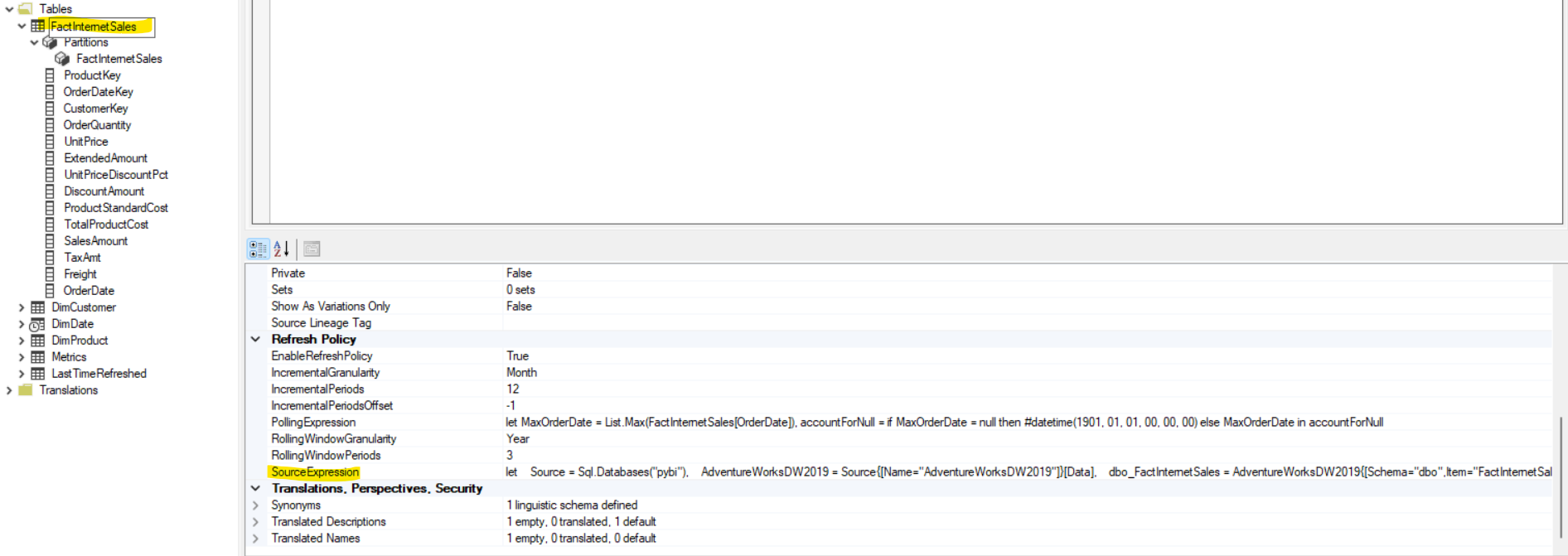
Task: Click the Metrics table icon
Action: (x=37, y=357)
